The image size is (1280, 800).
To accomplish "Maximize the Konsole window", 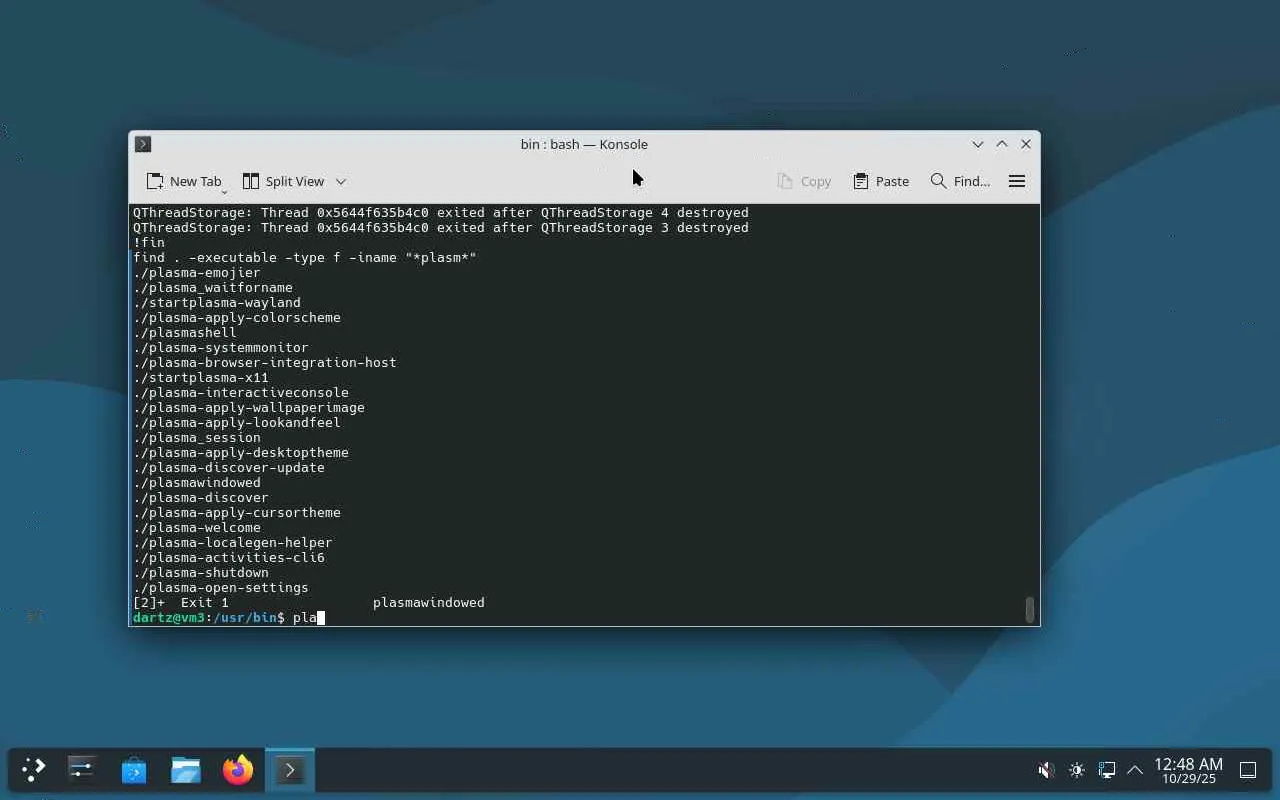I will pos(1002,144).
